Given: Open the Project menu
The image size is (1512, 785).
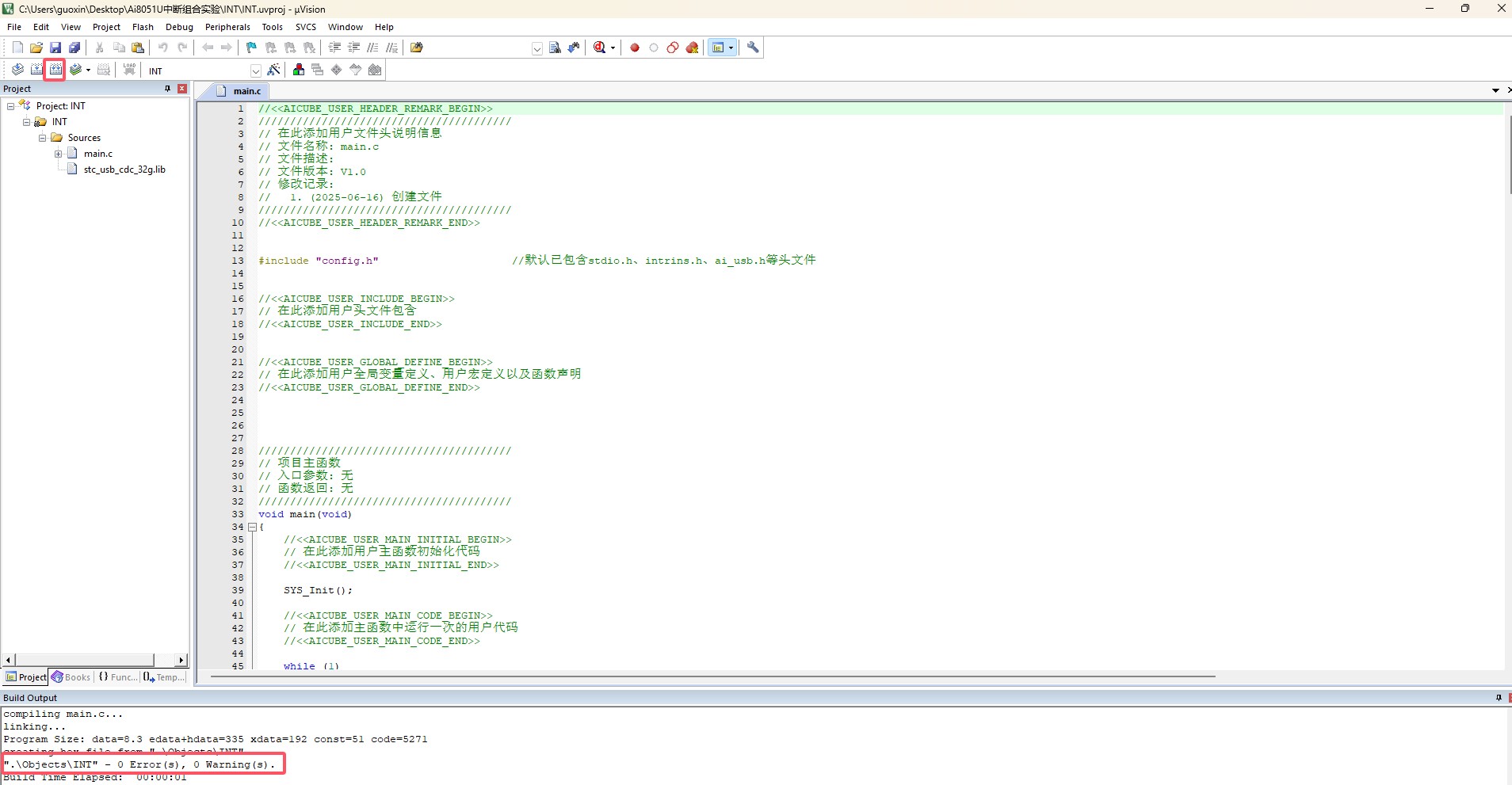Looking at the screenshot, I should click(106, 27).
